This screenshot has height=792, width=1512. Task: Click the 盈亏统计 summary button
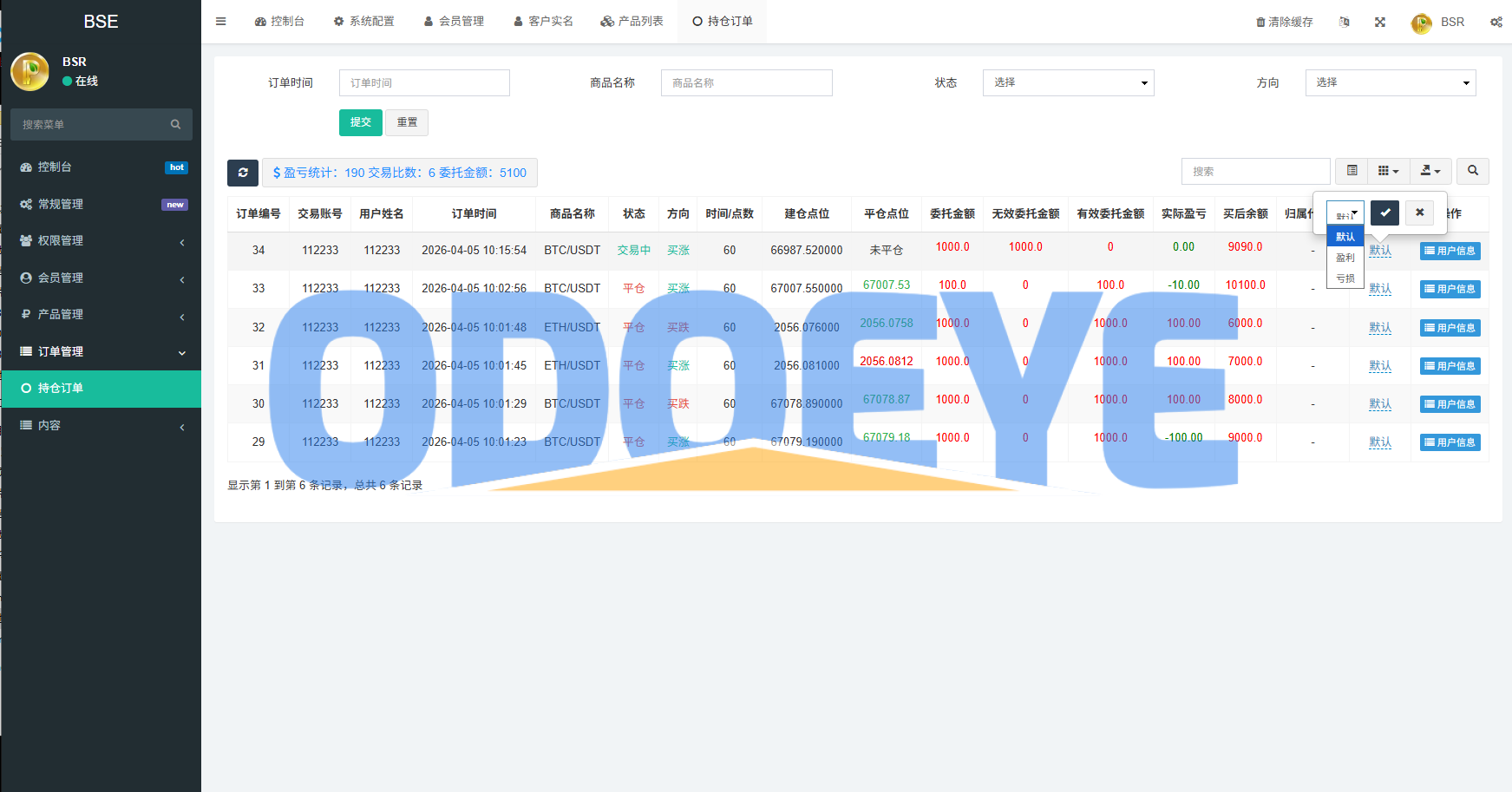pos(400,173)
